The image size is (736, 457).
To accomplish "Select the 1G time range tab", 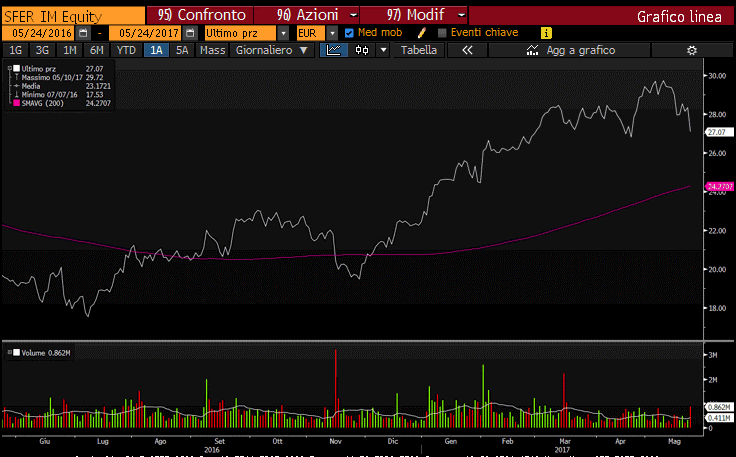I will pos(15,50).
